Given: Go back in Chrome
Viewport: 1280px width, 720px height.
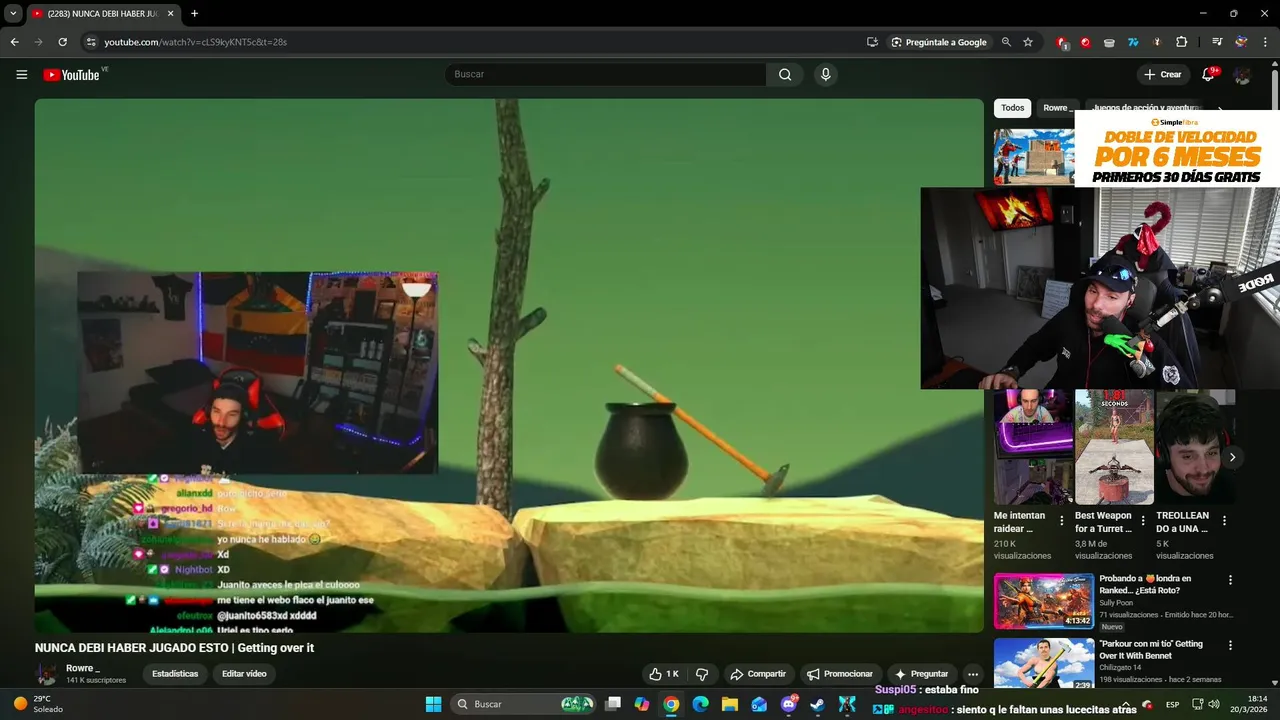Looking at the screenshot, I should (14, 42).
